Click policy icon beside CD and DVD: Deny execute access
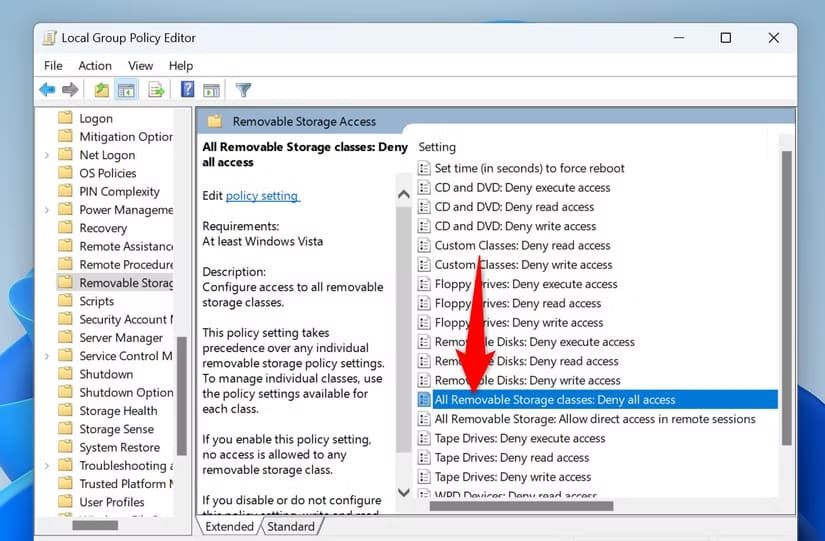The width and height of the screenshot is (825, 541). pyautogui.click(x=424, y=188)
